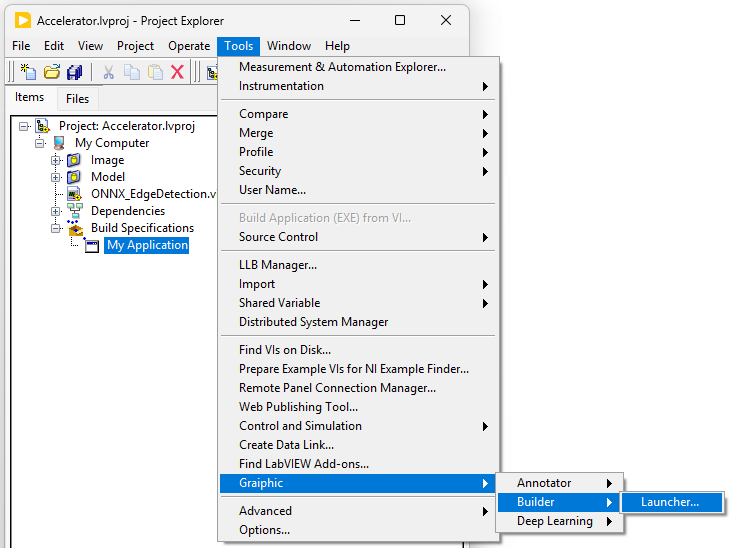The height and width of the screenshot is (548, 731).
Task: Open the Annotator submenu
Action: click(544, 483)
